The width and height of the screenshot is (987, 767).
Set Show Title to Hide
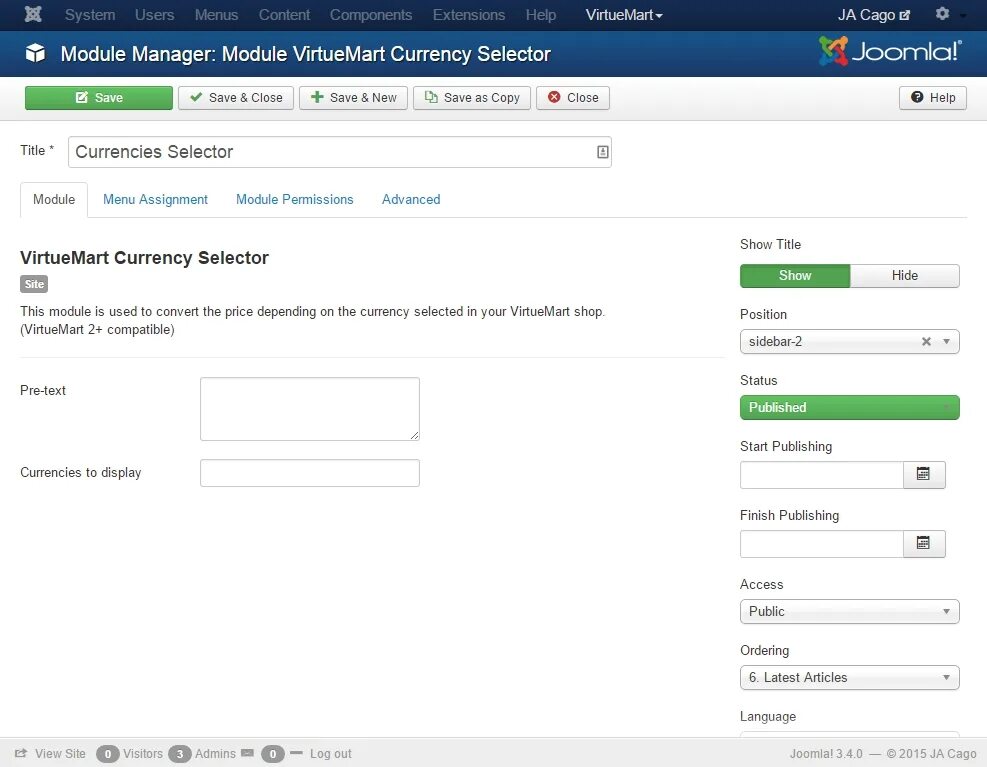pyautogui.click(x=905, y=276)
